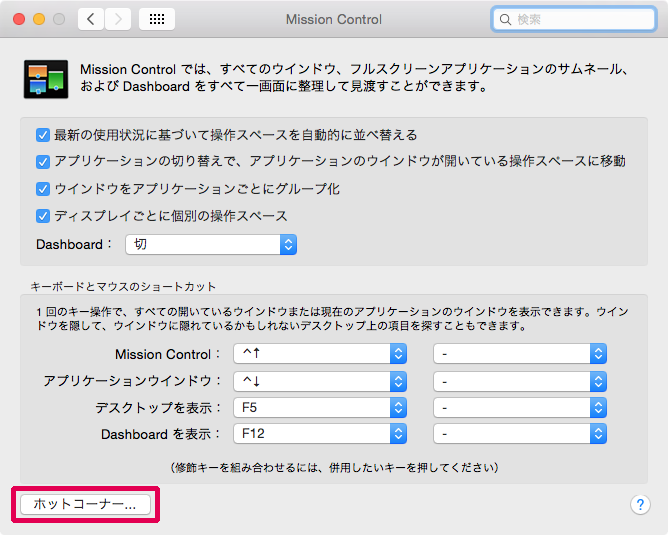Go forward with the right arrow button
The height and width of the screenshot is (535, 668).
point(118,19)
